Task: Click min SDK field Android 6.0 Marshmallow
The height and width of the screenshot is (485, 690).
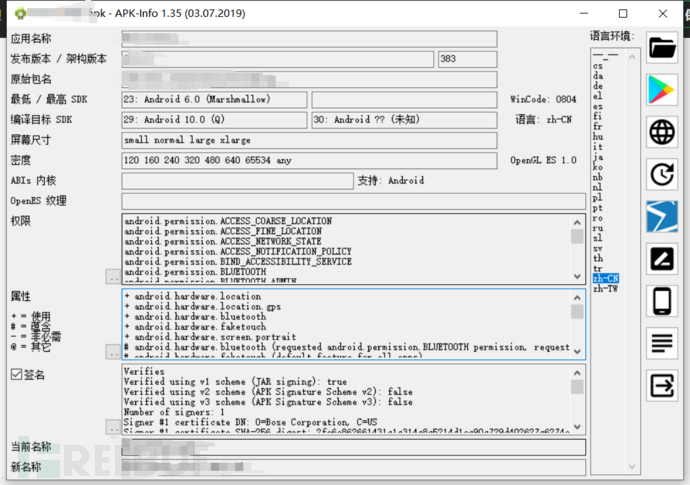Action: pyautogui.click(x=214, y=100)
